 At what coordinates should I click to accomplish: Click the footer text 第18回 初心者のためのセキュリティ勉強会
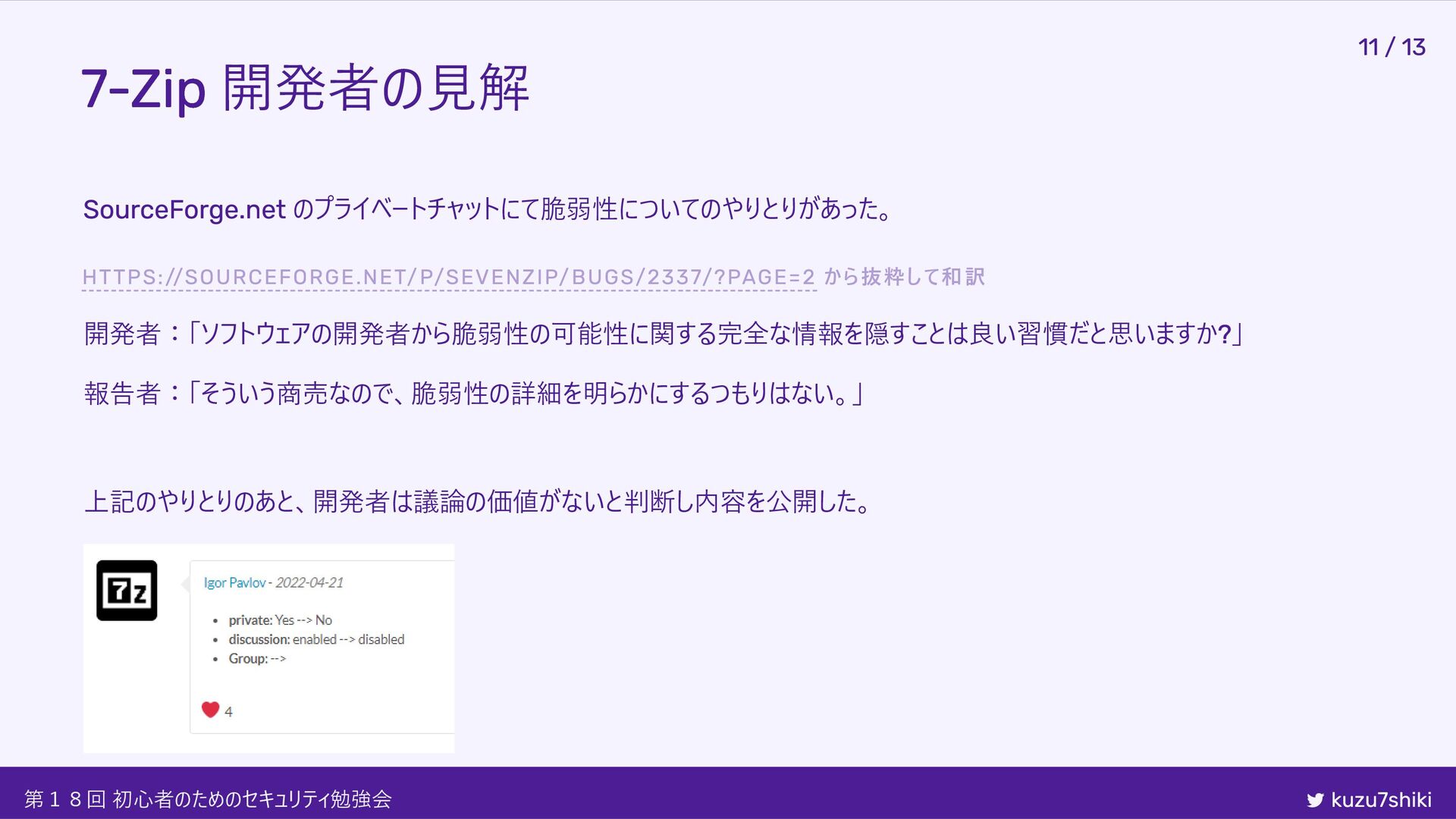tap(208, 799)
